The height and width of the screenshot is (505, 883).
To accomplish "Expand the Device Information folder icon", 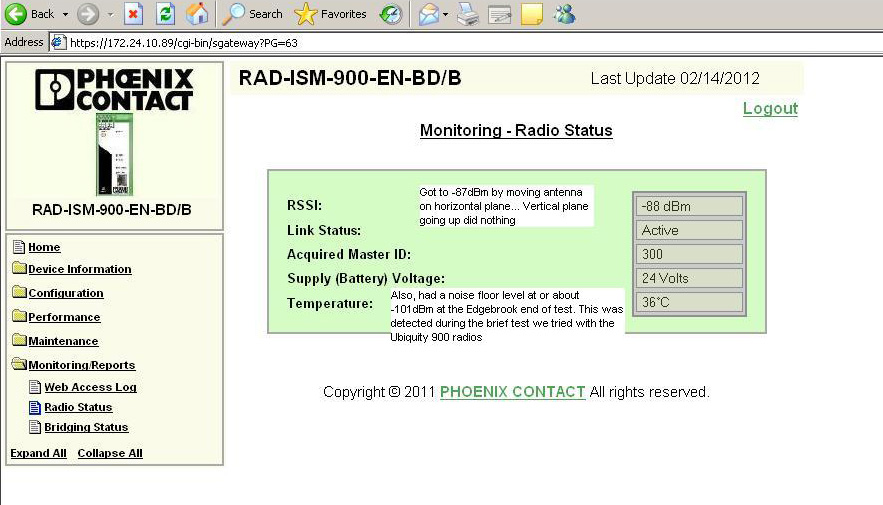I will 19,268.
